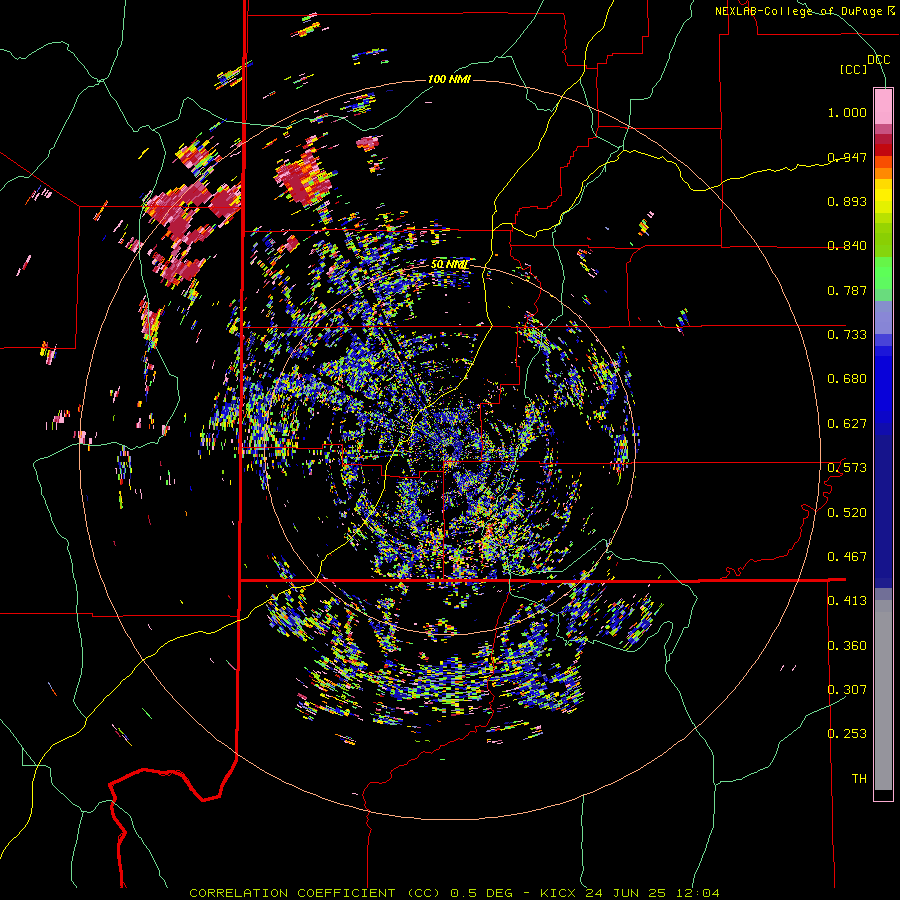Select the 0.893 scale value
The width and height of the screenshot is (900, 900).
click(847, 201)
